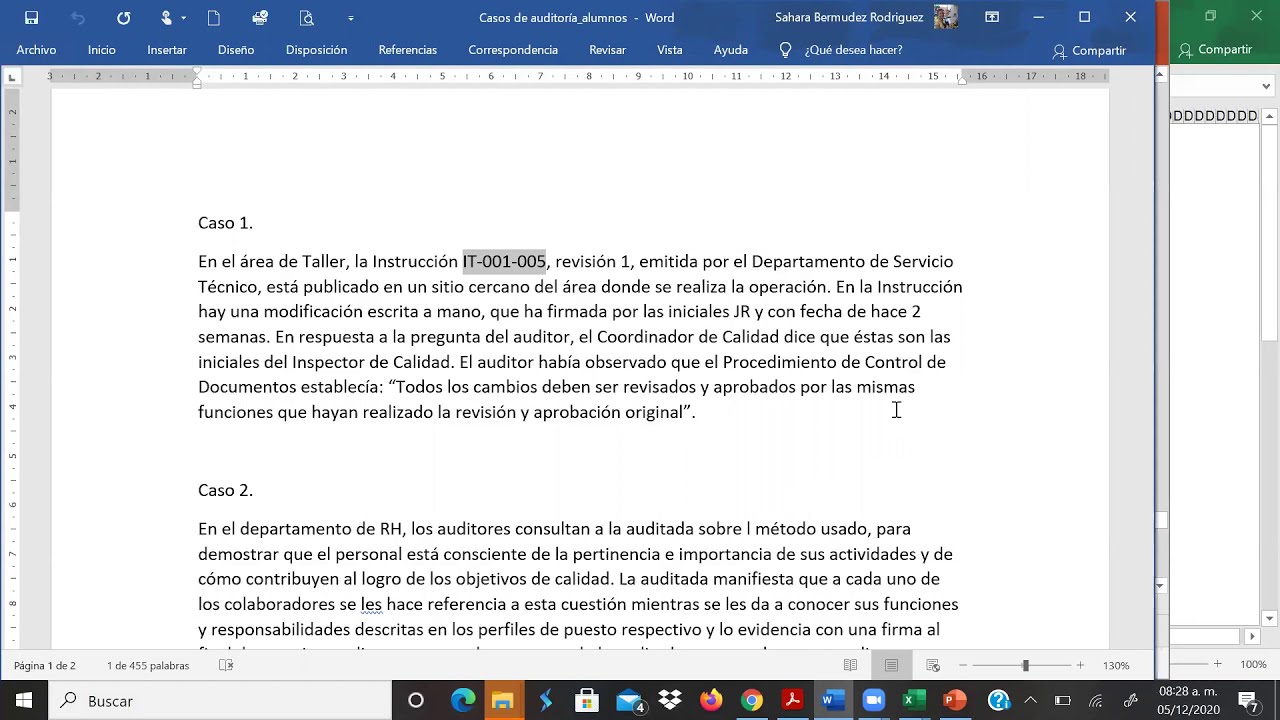Click Compartir in the Excel window
The height and width of the screenshot is (720, 1280).
pos(1214,49)
